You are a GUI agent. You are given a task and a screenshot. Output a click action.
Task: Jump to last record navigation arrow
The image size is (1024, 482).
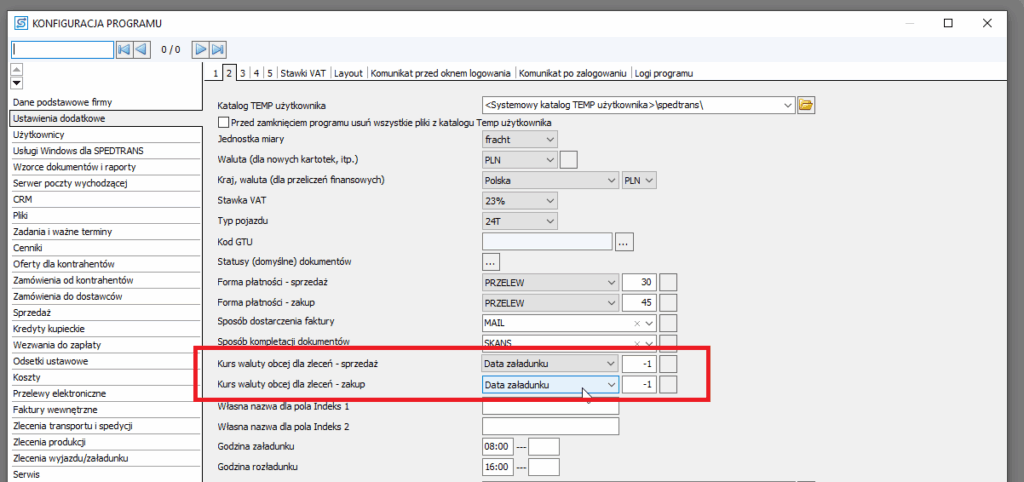(218, 49)
